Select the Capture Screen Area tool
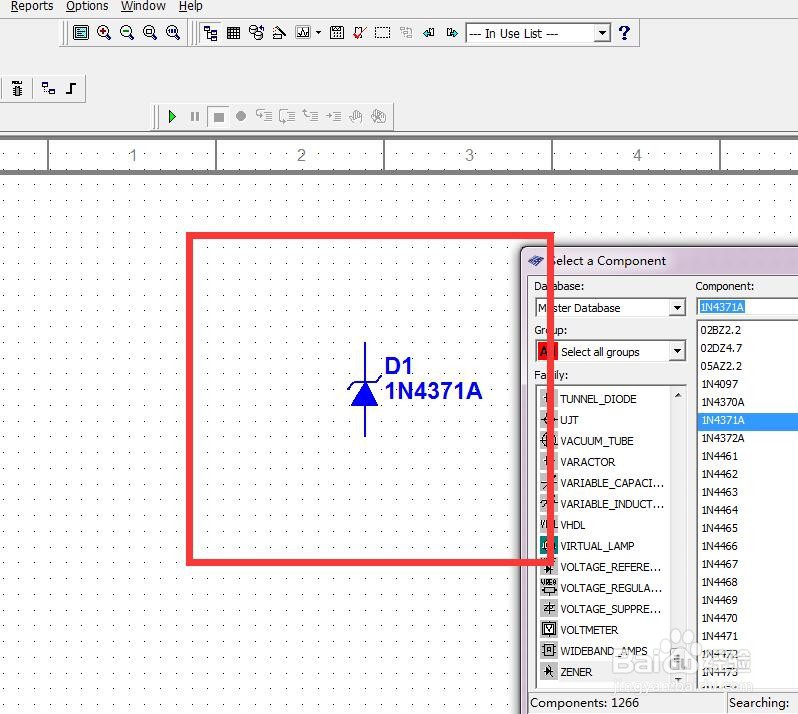Screen dimensions: 798x714 [x=382, y=33]
